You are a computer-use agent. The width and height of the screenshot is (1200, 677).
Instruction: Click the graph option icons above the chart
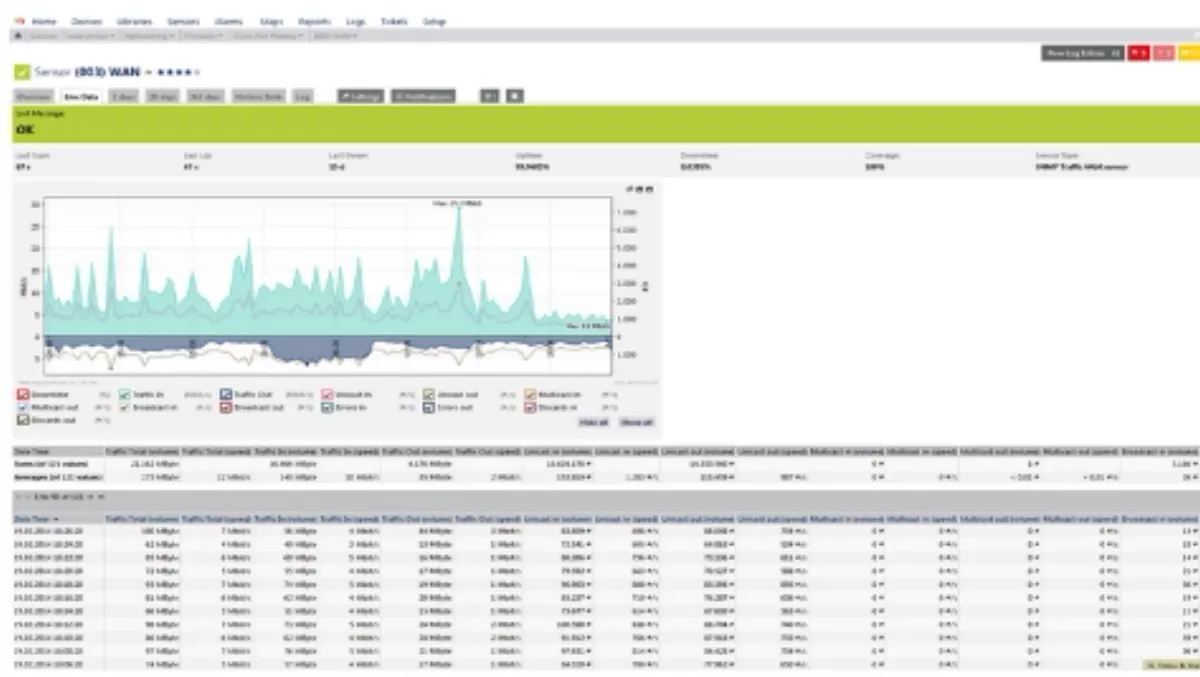pos(640,188)
